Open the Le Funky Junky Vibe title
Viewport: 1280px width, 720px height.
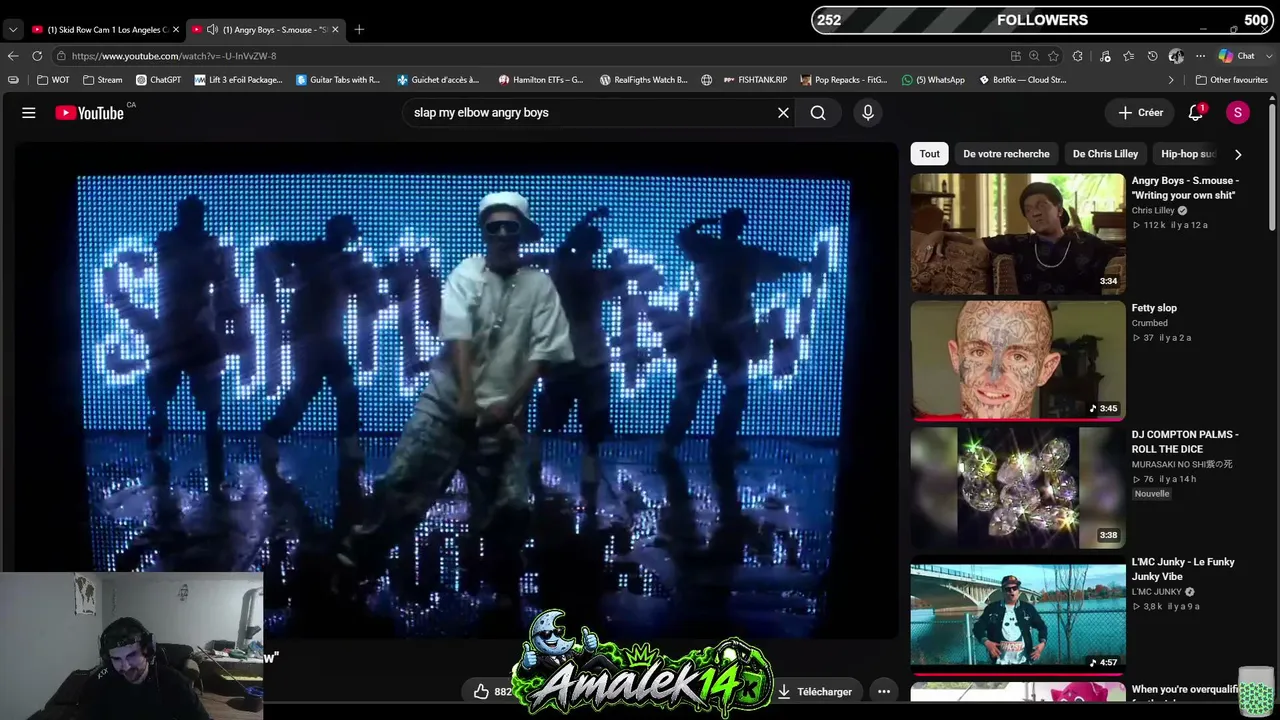pos(1183,569)
